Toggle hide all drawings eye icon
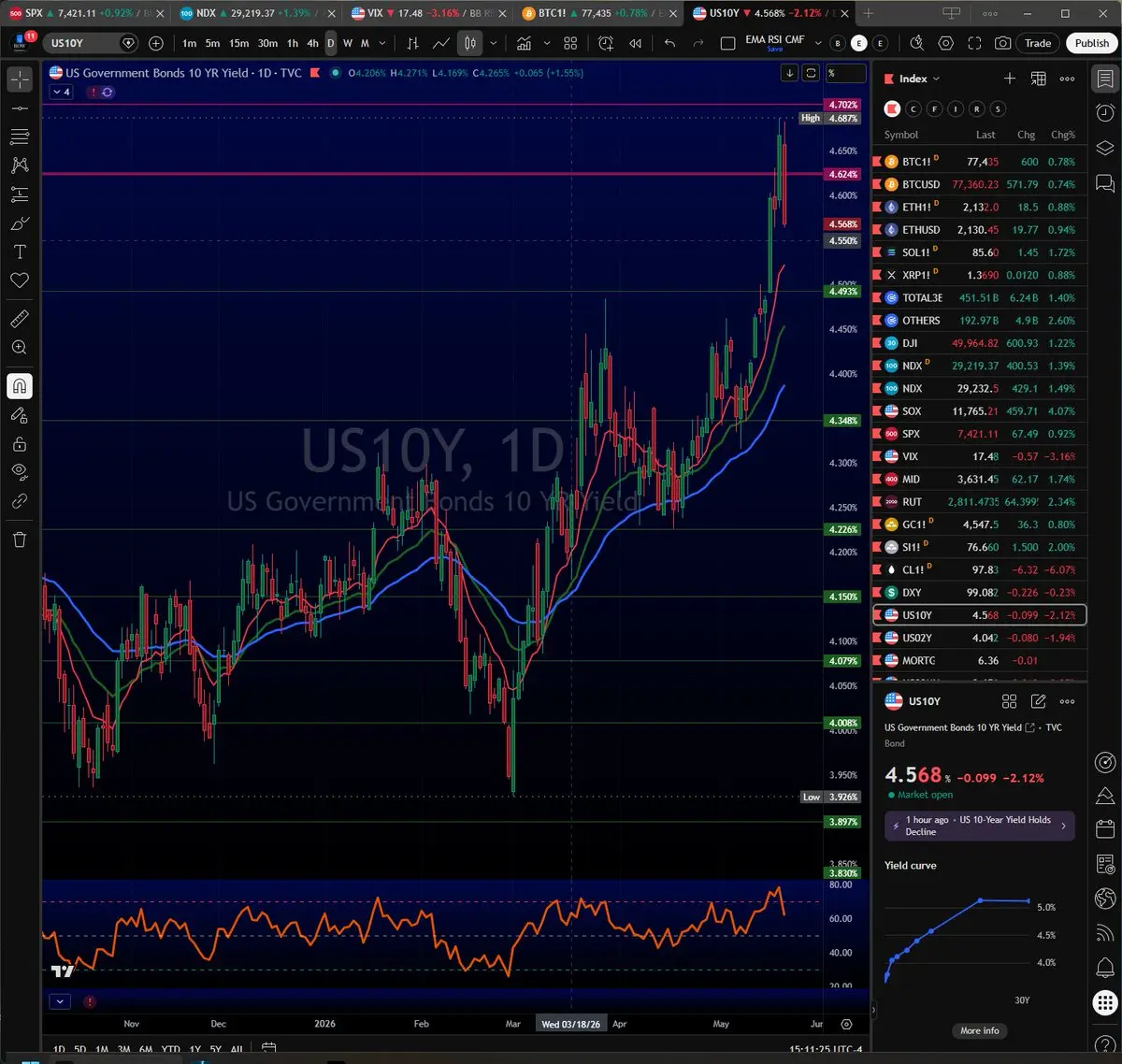The image size is (1122, 1064). tap(20, 472)
